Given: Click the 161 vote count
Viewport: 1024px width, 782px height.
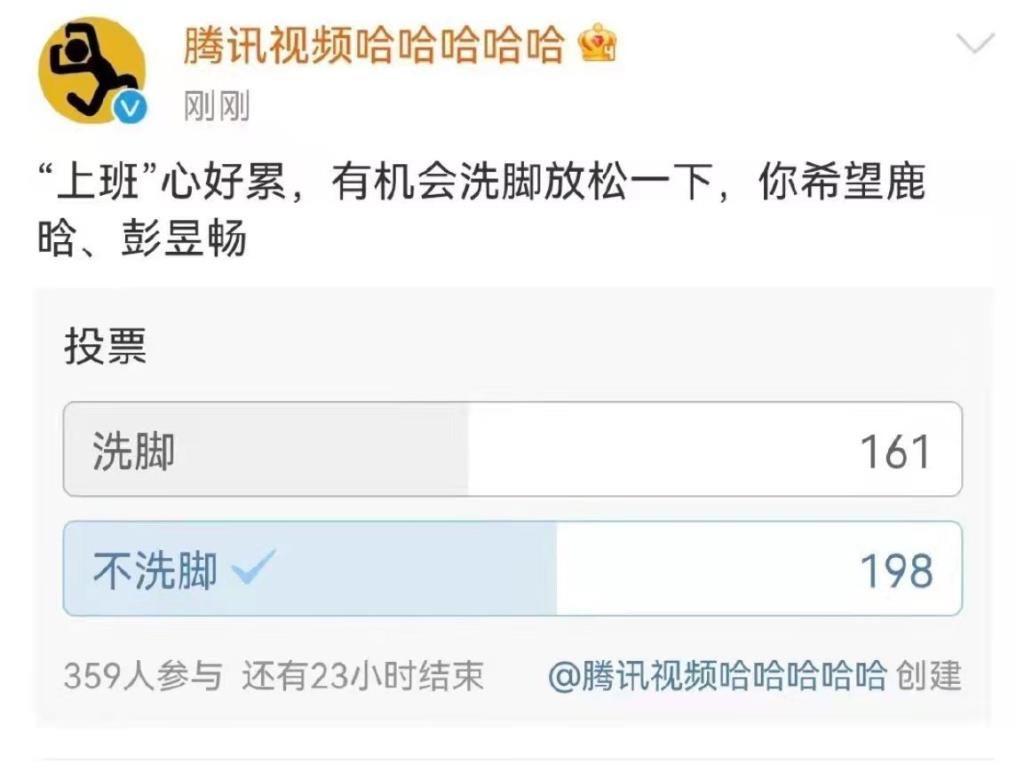Looking at the screenshot, I should [895, 452].
